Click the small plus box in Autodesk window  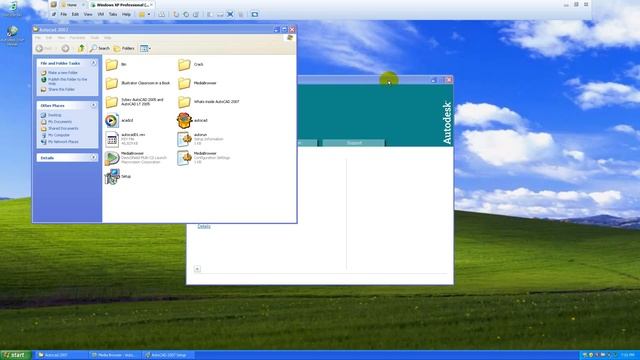(197, 269)
